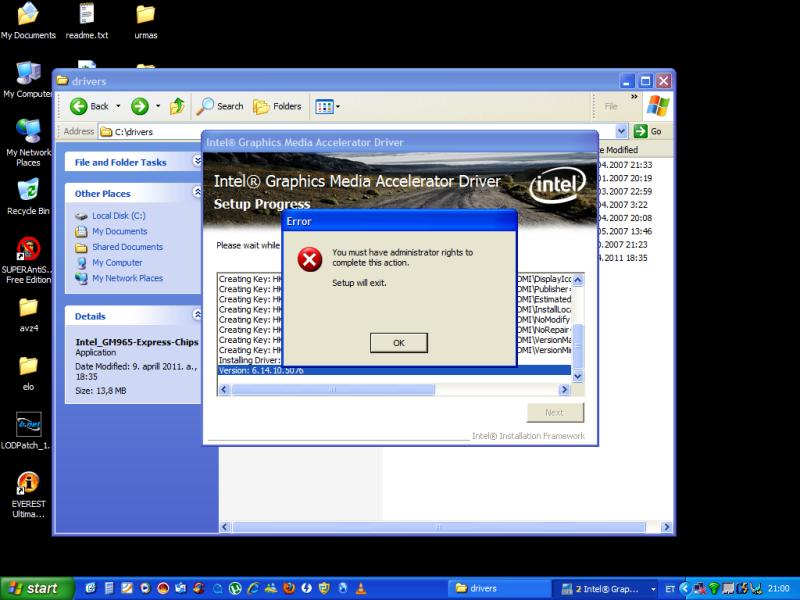
Task: Expand the toolbar overflow chevron
Action: (634, 96)
